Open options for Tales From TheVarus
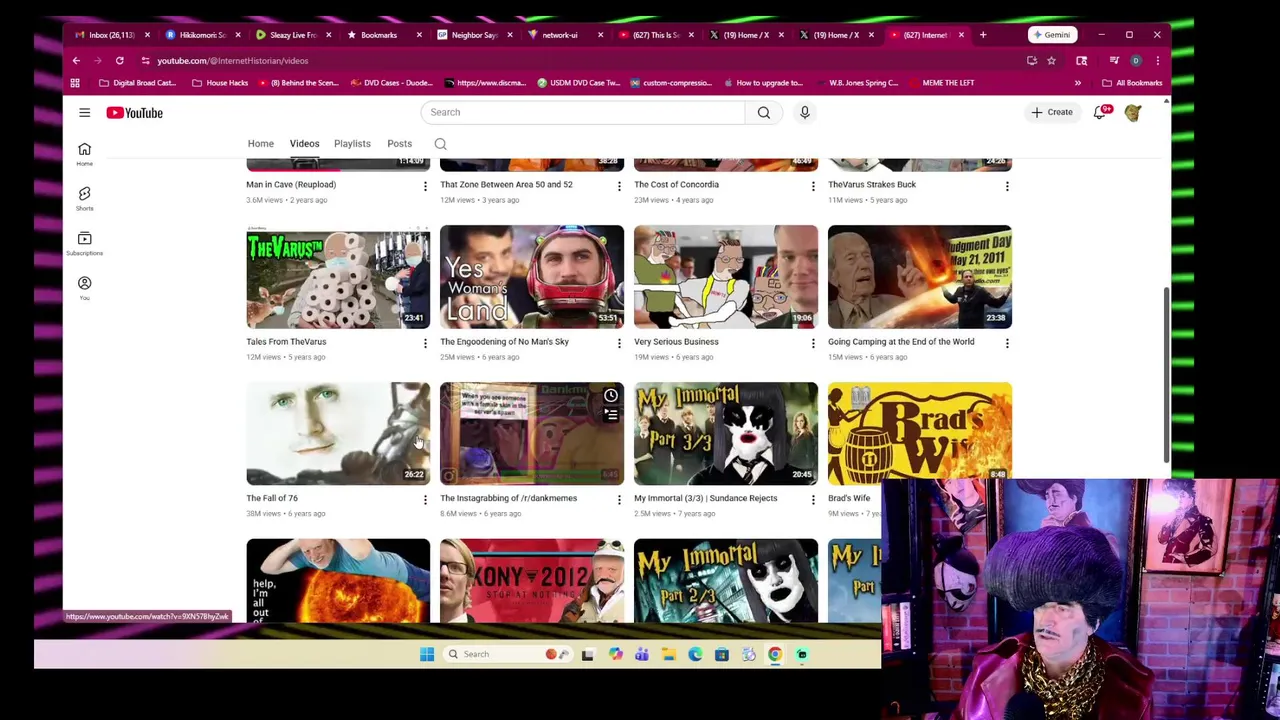Viewport: 1280px width, 720px height. coord(425,343)
